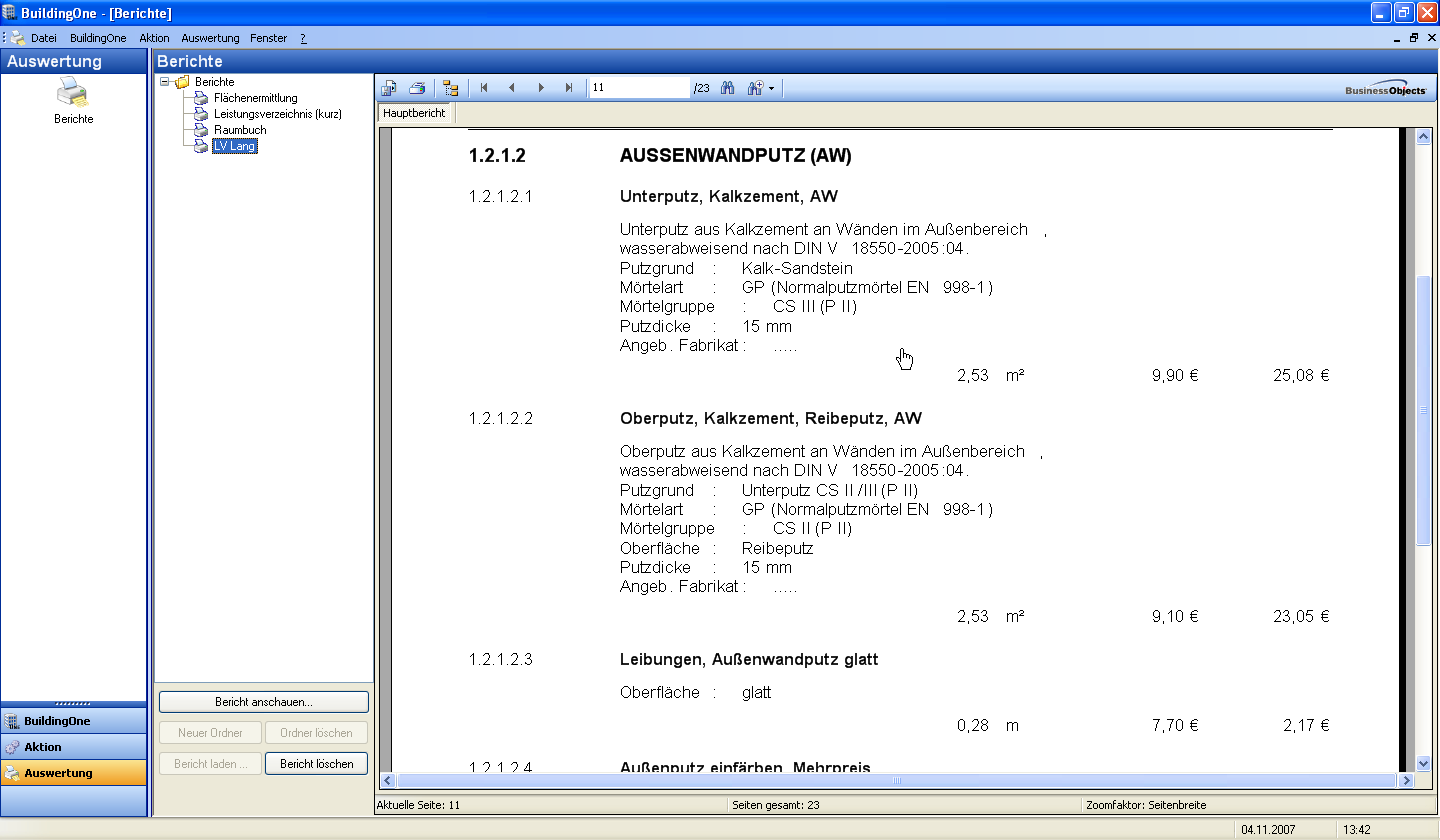1440x840 pixels.
Task: Click the Ordner löschen button
Action: tap(317, 733)
